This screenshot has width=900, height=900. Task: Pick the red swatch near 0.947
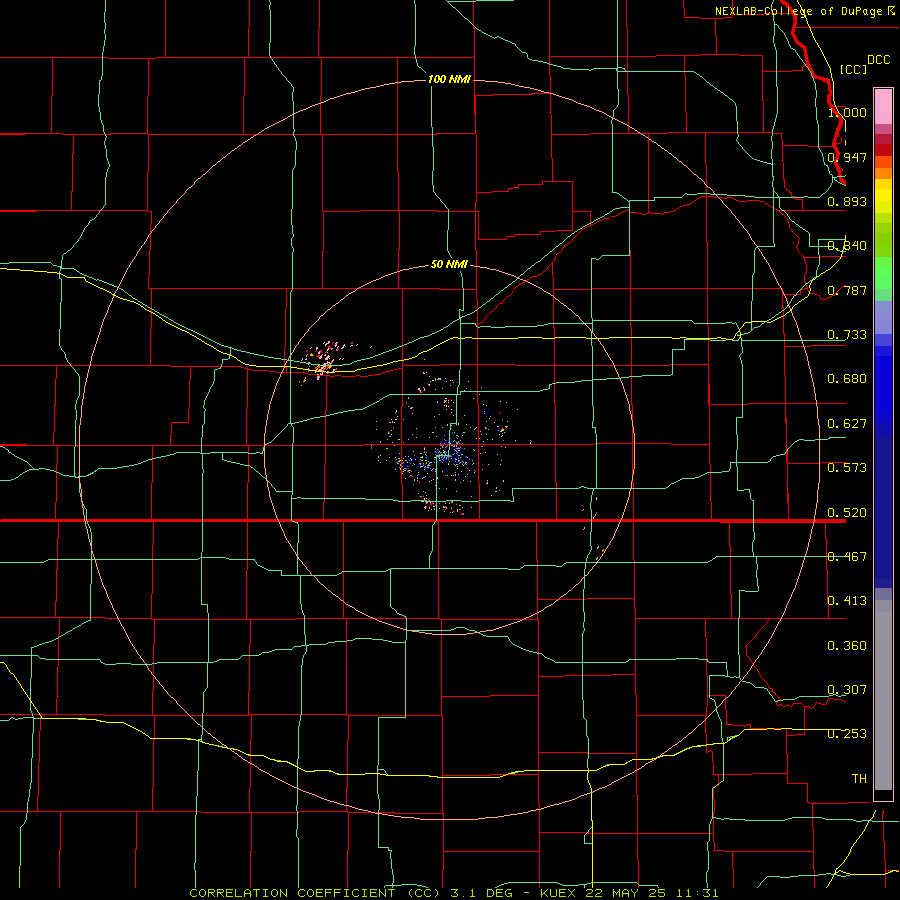click(883, 150)
